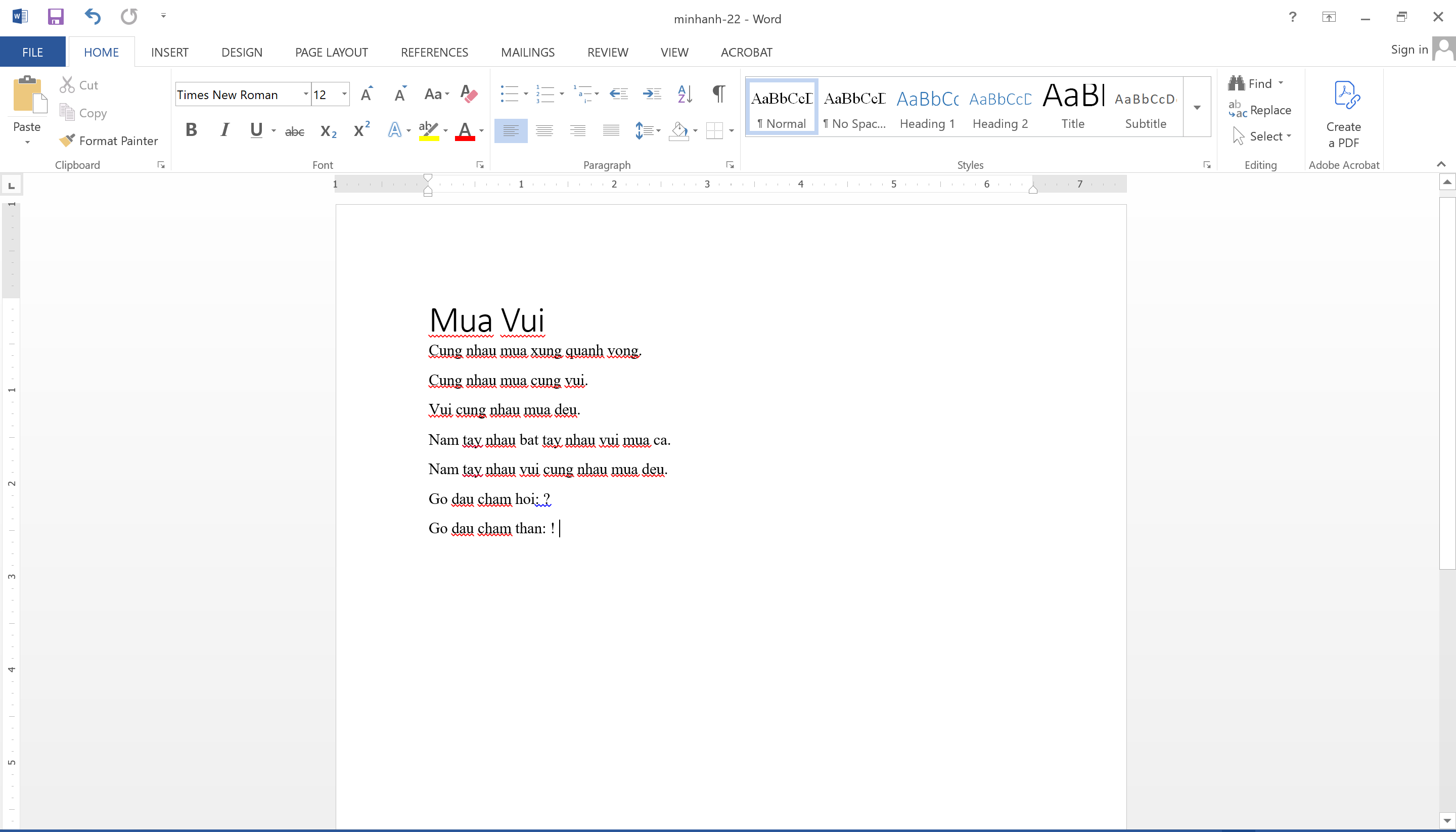This screenshot has width=1456, height=832.
Task: Click the Replace button
Action: click(x=1260, y=110)
